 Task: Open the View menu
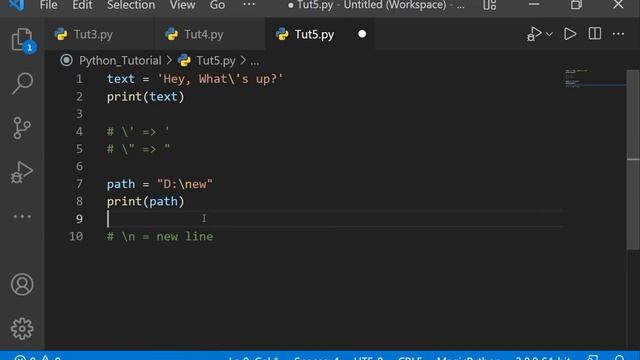tap(182, 5)
